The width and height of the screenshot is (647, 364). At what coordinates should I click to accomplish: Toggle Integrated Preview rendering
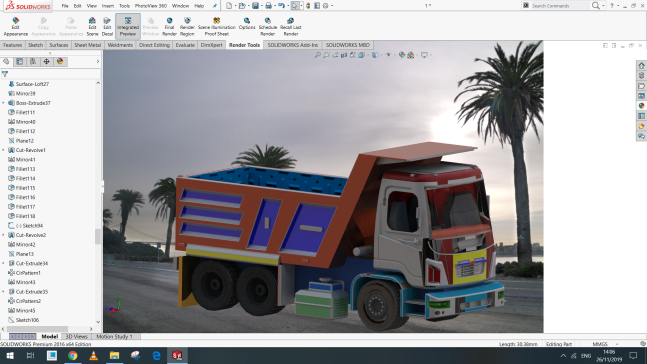click(128, 27)
